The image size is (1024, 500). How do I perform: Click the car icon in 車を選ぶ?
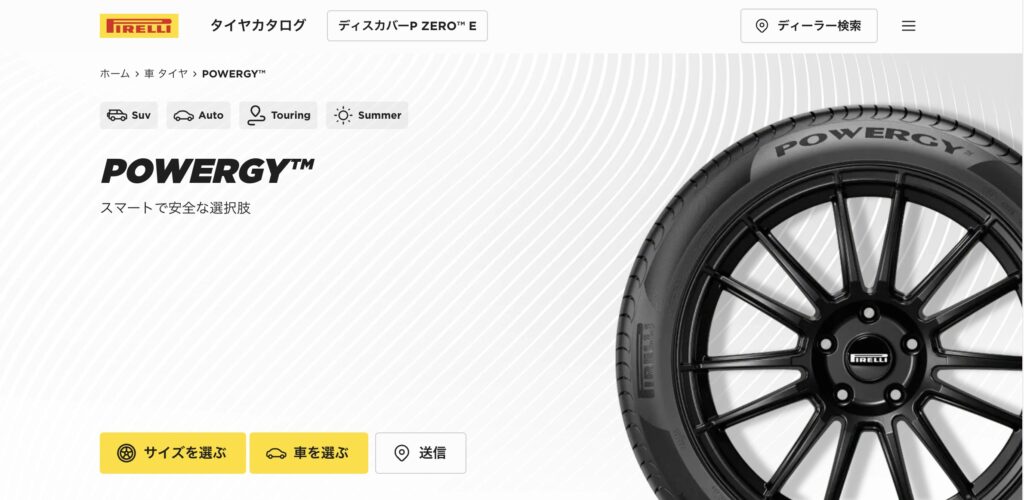coord(276,454)
